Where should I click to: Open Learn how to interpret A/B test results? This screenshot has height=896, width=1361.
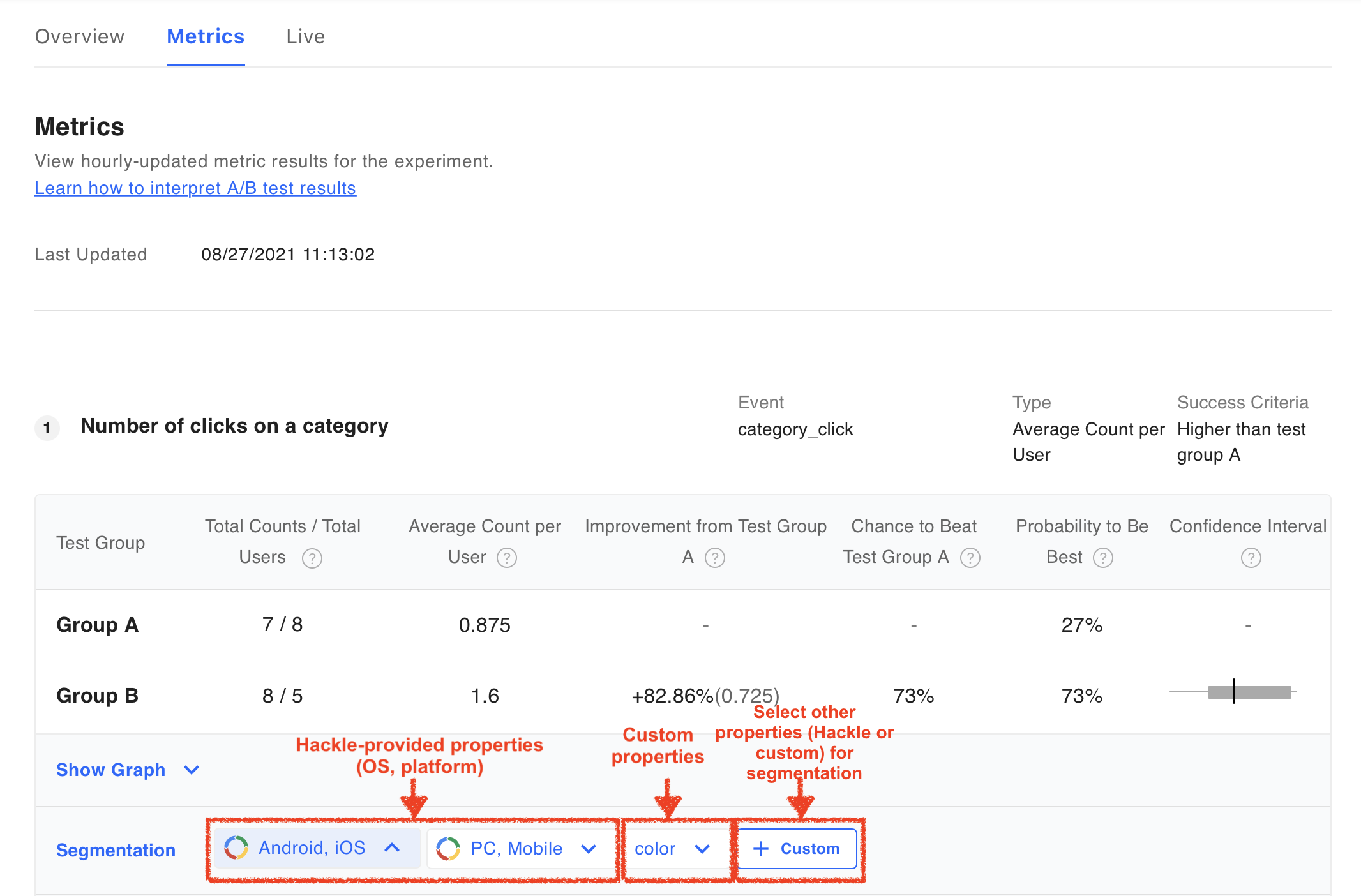tap(195, 188)
